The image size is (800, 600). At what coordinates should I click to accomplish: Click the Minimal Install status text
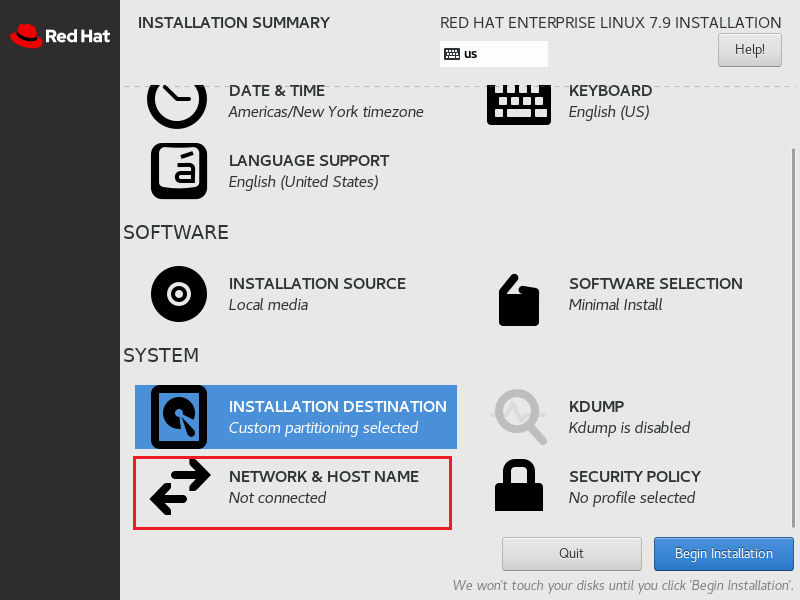click(615, 305)
